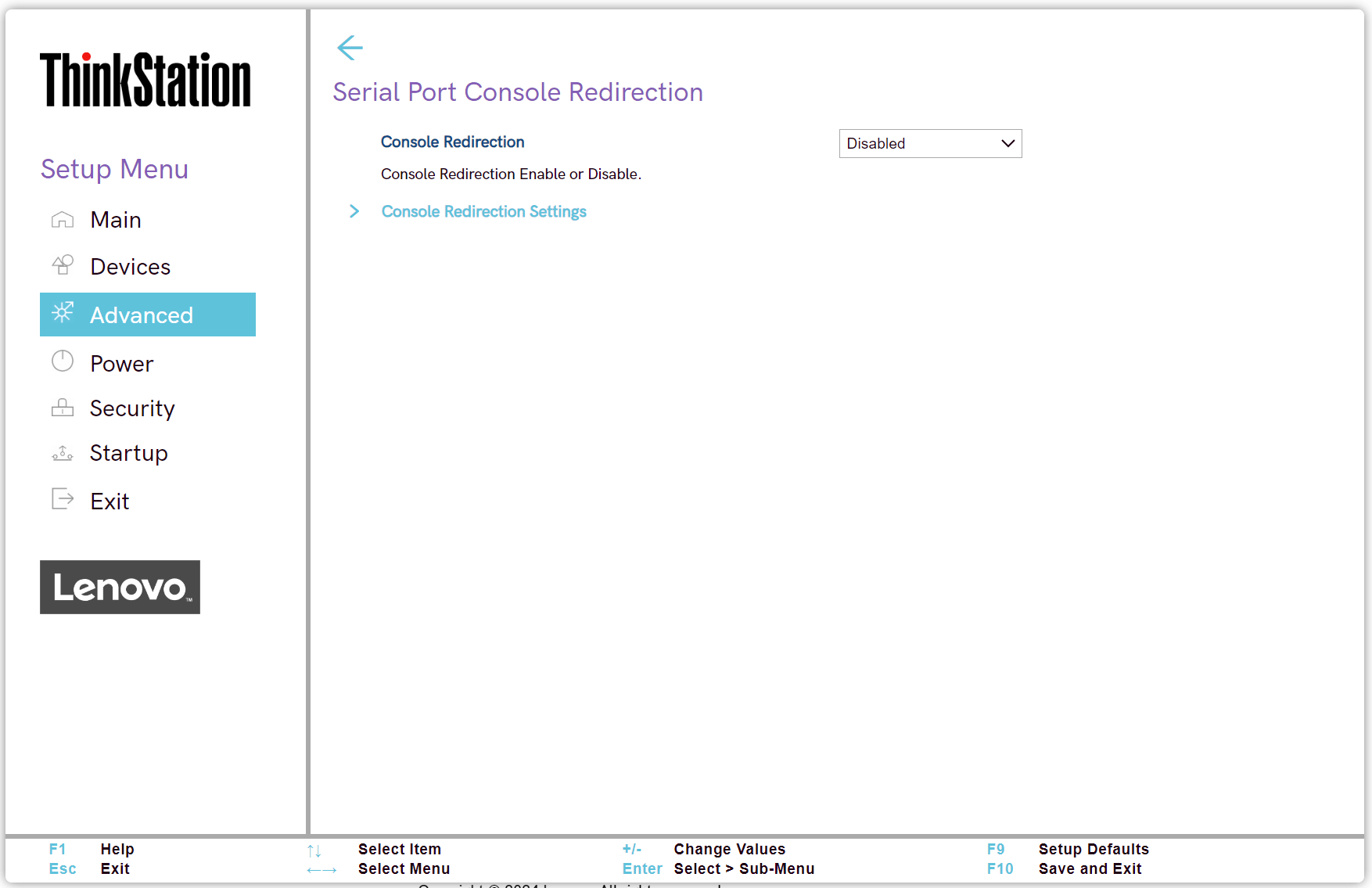Click the ThinkStation logo

point(145,80)
